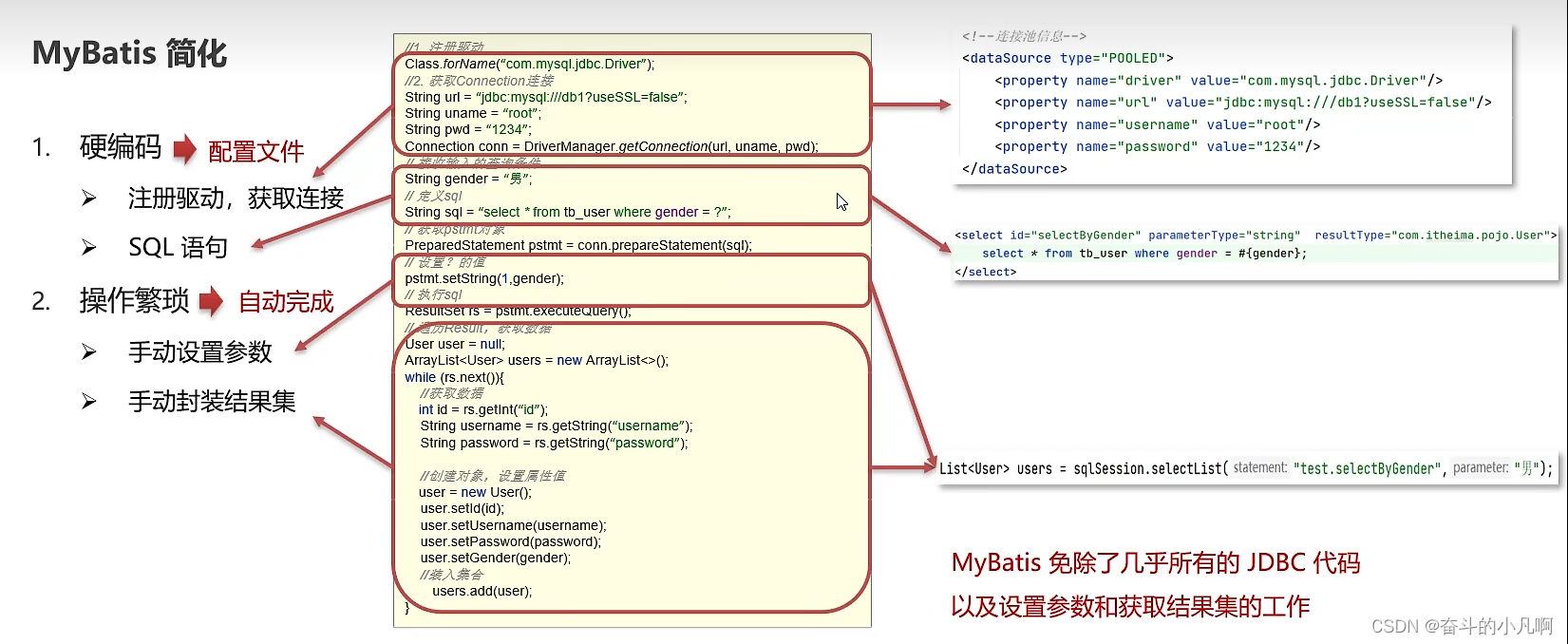1568x644 pixels.
Task: Select the <dataSource type="POOLED"> opening tag
Action: (1067, 58)
